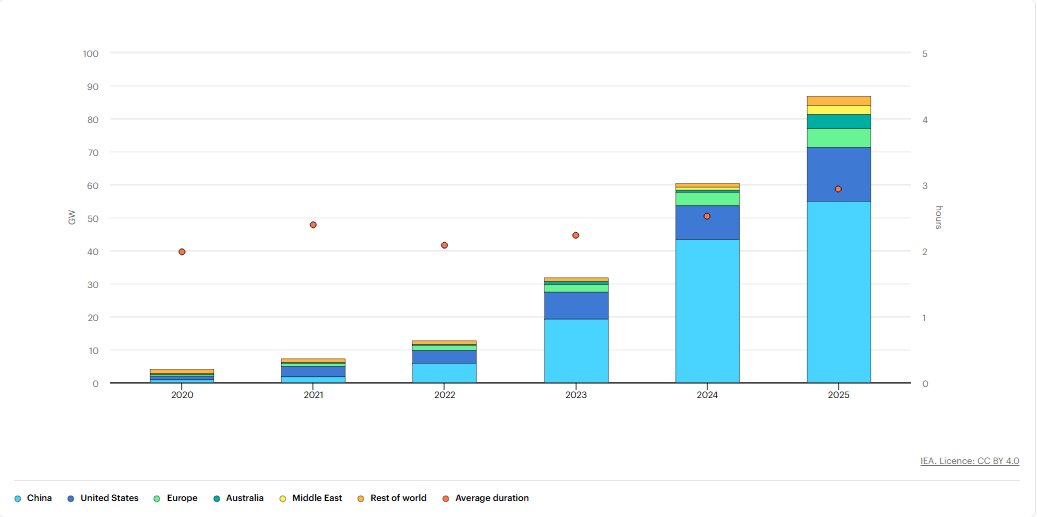
Task: Open the IEA Licence CC BY 4.0 link
Action: 970,461
